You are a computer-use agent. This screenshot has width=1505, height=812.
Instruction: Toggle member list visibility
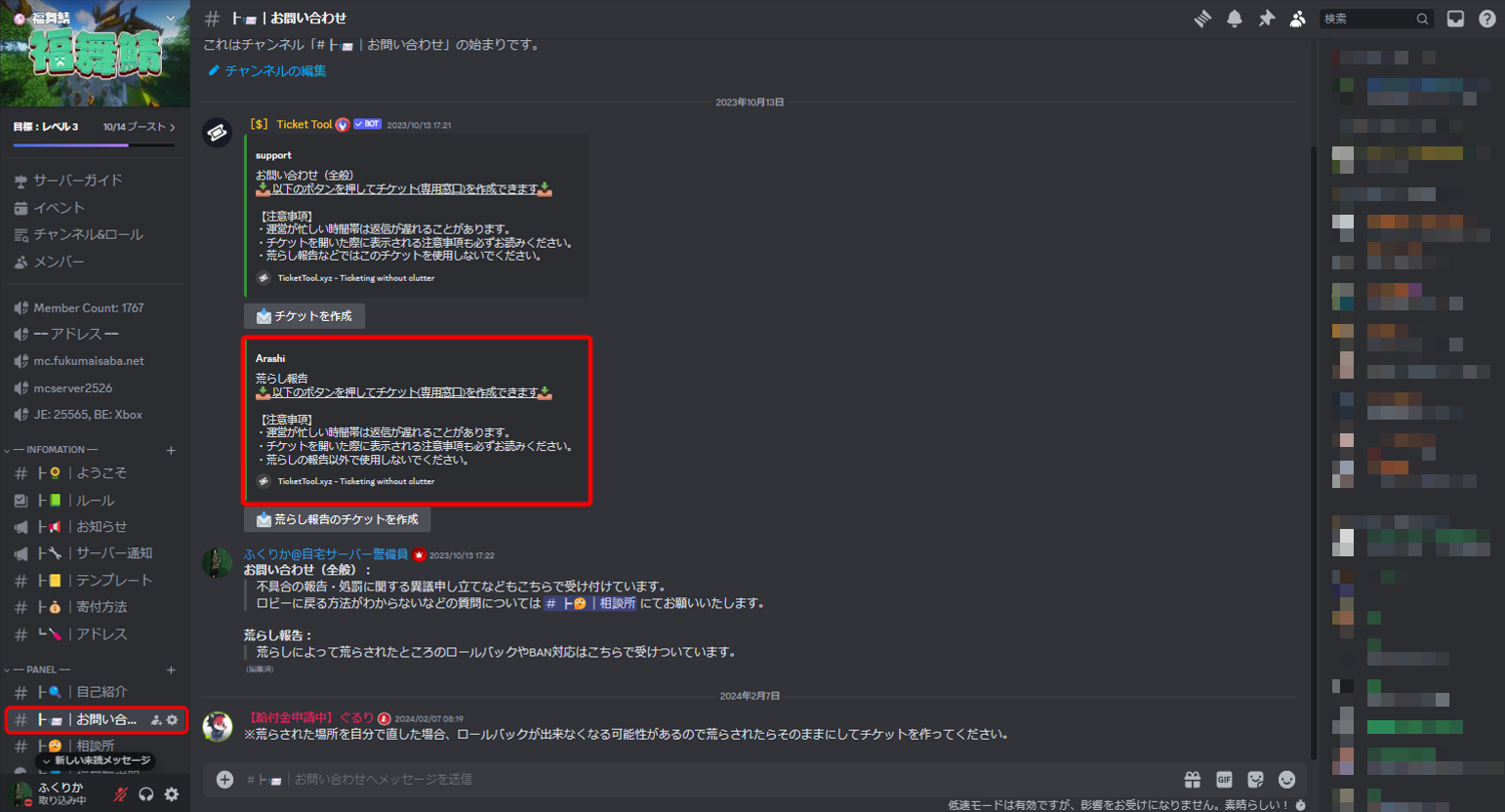click(x=1297, y=19)
